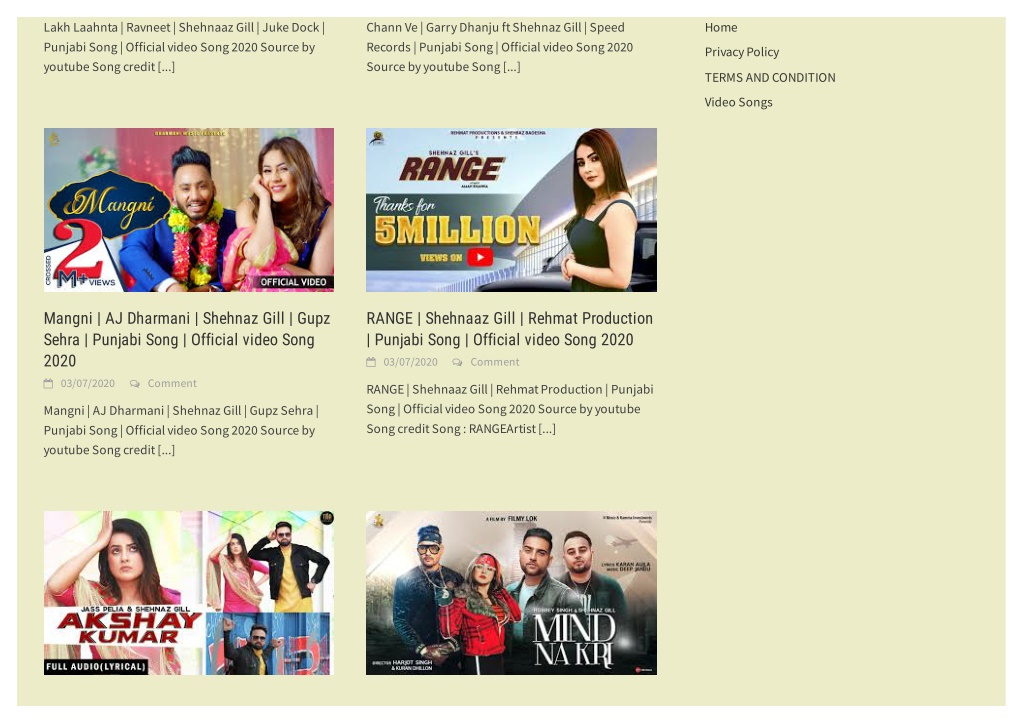Open the Mangni video thumbnail
This screenshot has height=723, width=1024.
(189, 210)
